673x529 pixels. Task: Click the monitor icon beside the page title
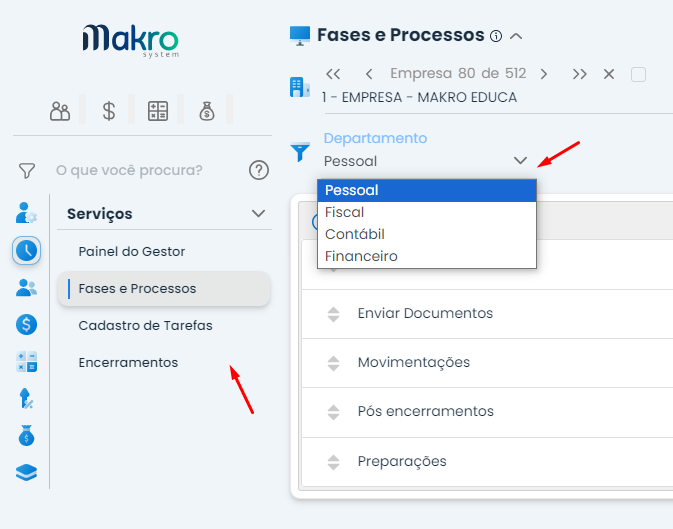[300, 36]
